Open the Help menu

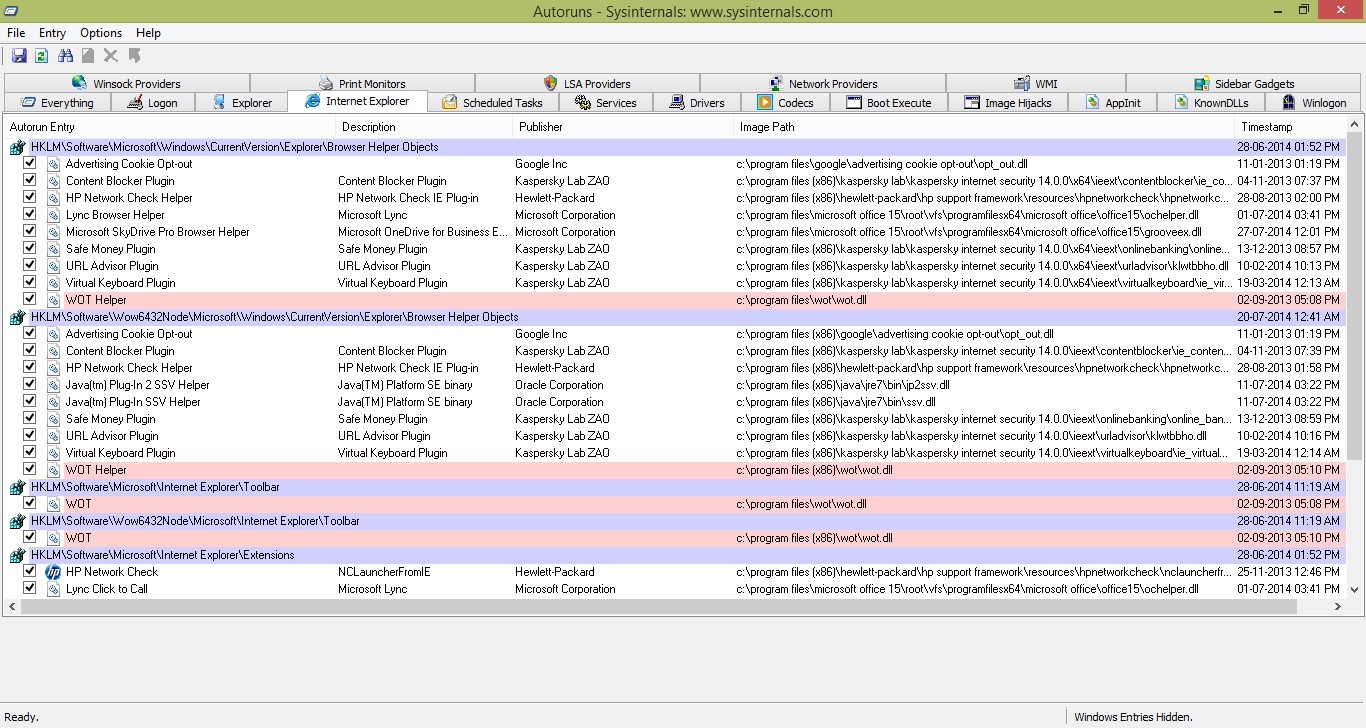[x=148, y=33]
